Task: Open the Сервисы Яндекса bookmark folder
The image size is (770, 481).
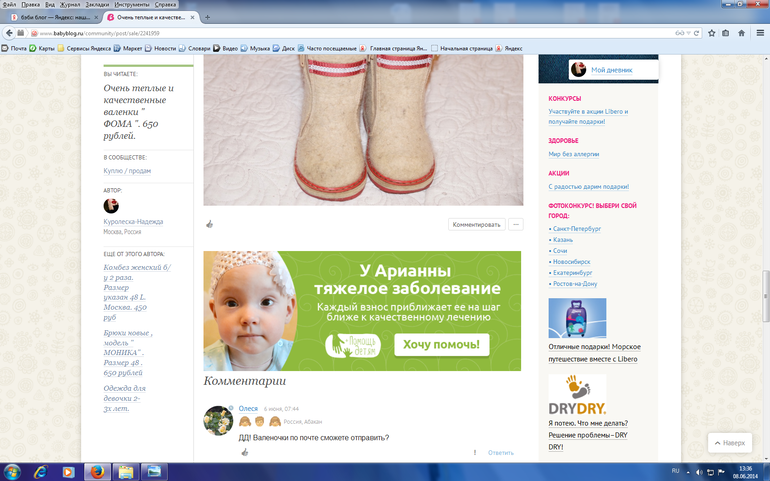Action: tap(84, 48)
